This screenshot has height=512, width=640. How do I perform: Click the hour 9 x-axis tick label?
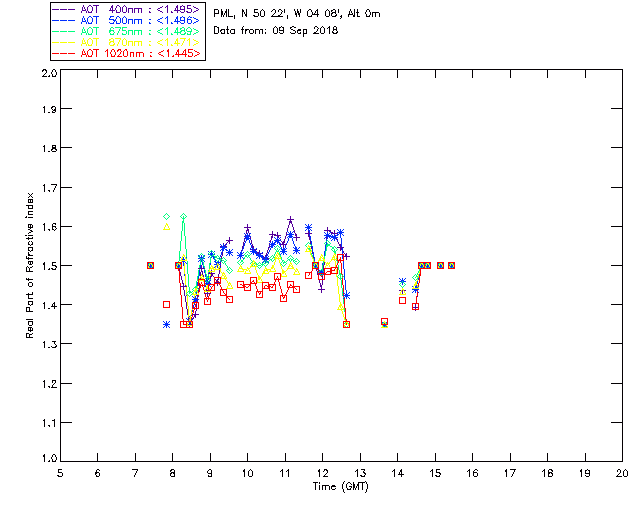pyautogui.click(x=210, y=473)
